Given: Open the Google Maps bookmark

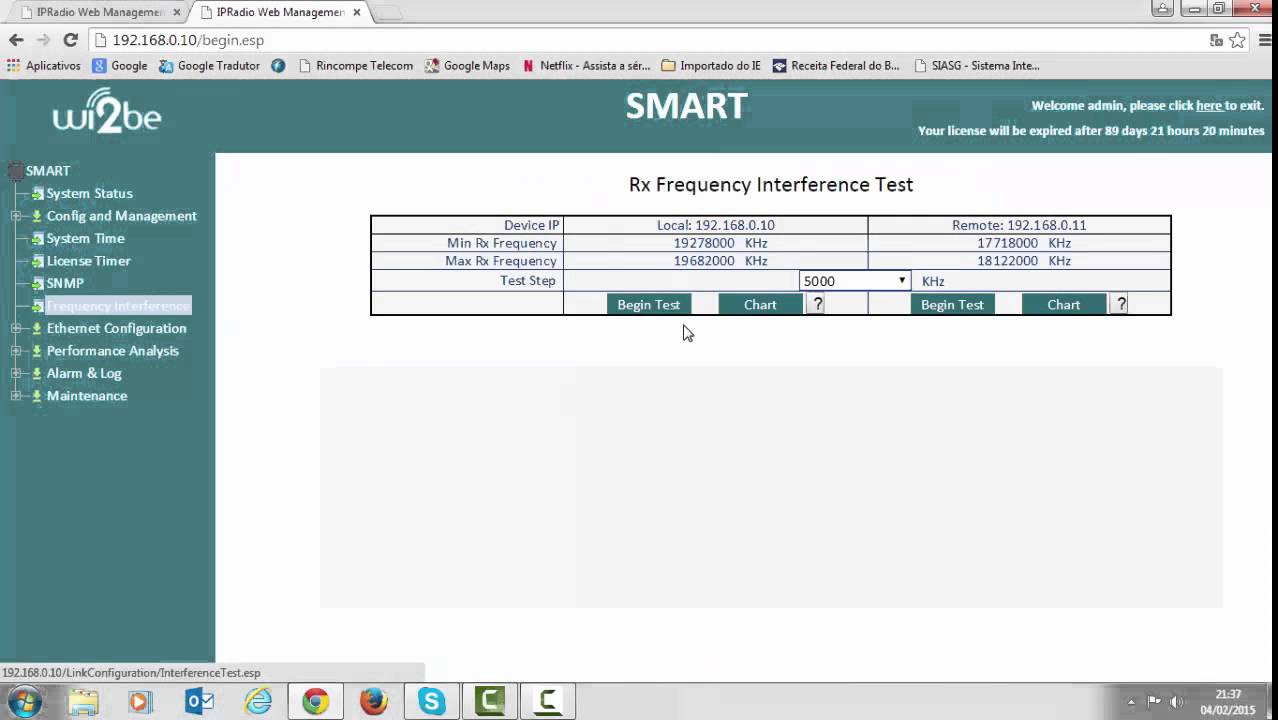Looking at the screenshot, I should [467, 66].
